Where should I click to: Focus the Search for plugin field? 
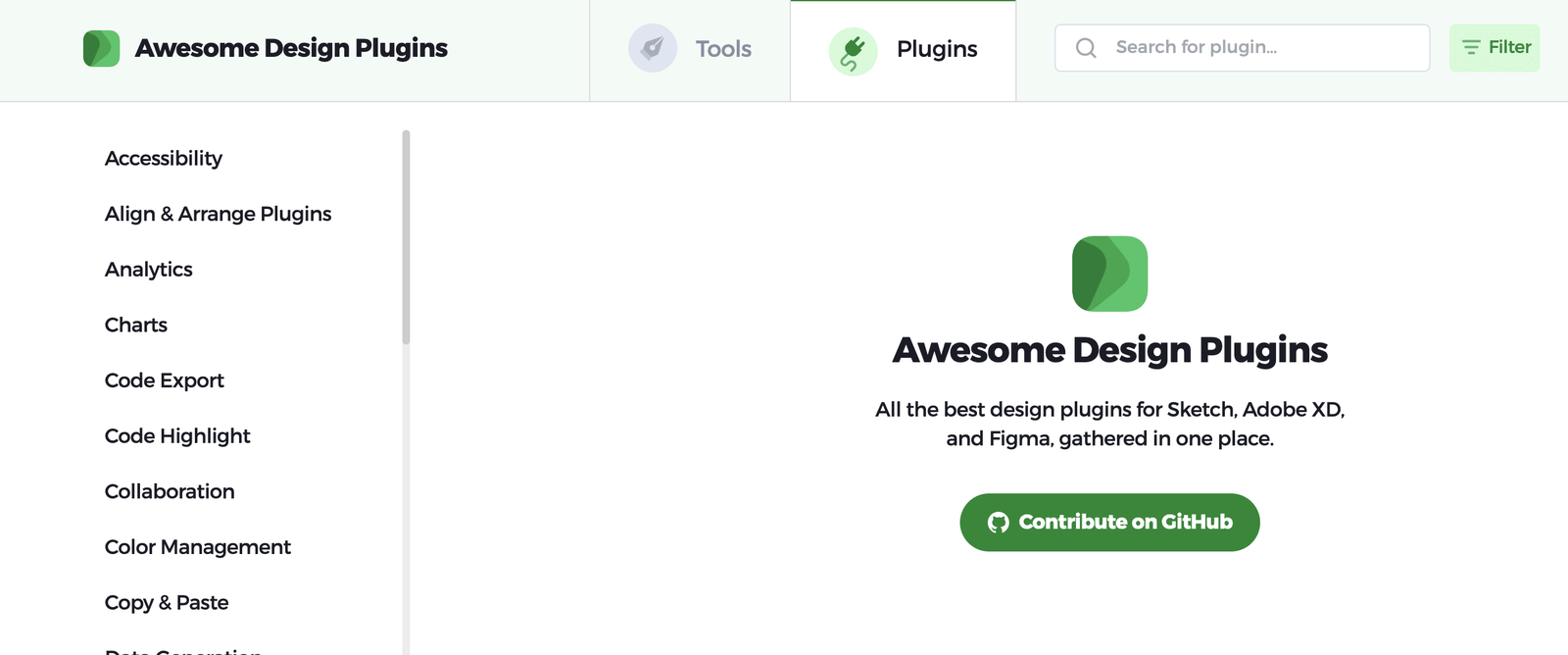click(x=1242, y=48)
